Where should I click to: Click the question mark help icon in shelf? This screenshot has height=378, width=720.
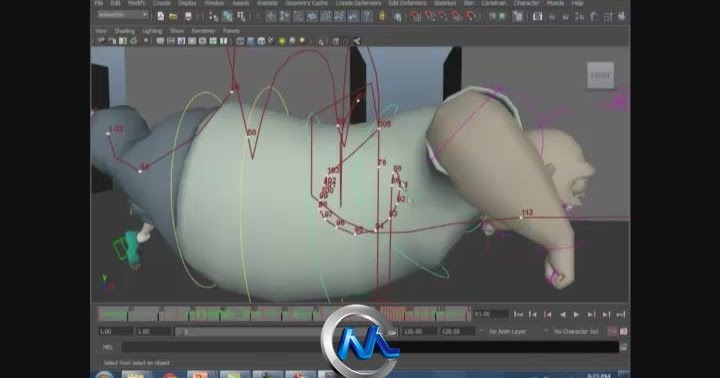click(367, 17)
